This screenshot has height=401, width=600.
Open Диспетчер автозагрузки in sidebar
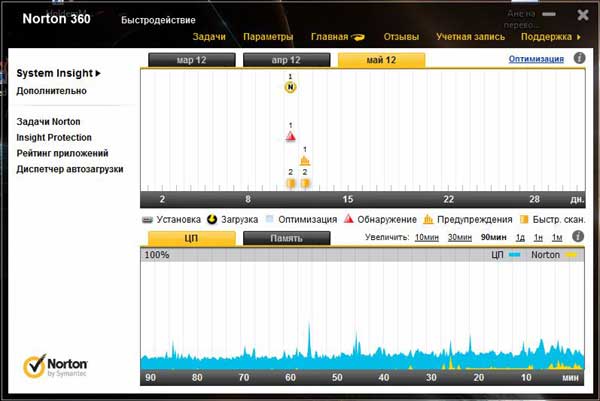point(70,169)
